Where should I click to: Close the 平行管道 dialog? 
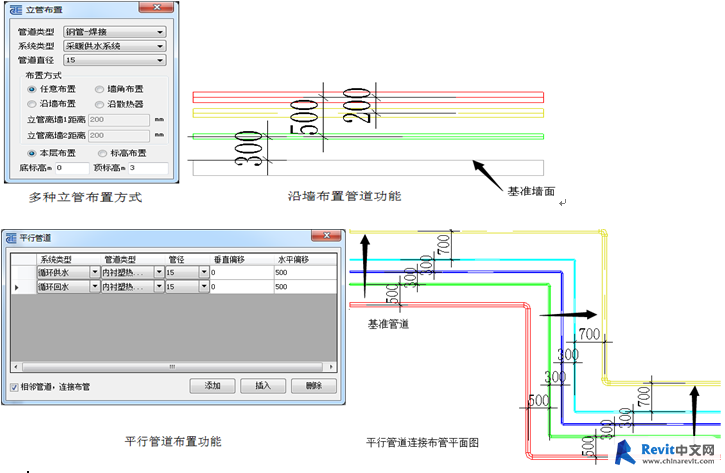[x=326, y=235]
